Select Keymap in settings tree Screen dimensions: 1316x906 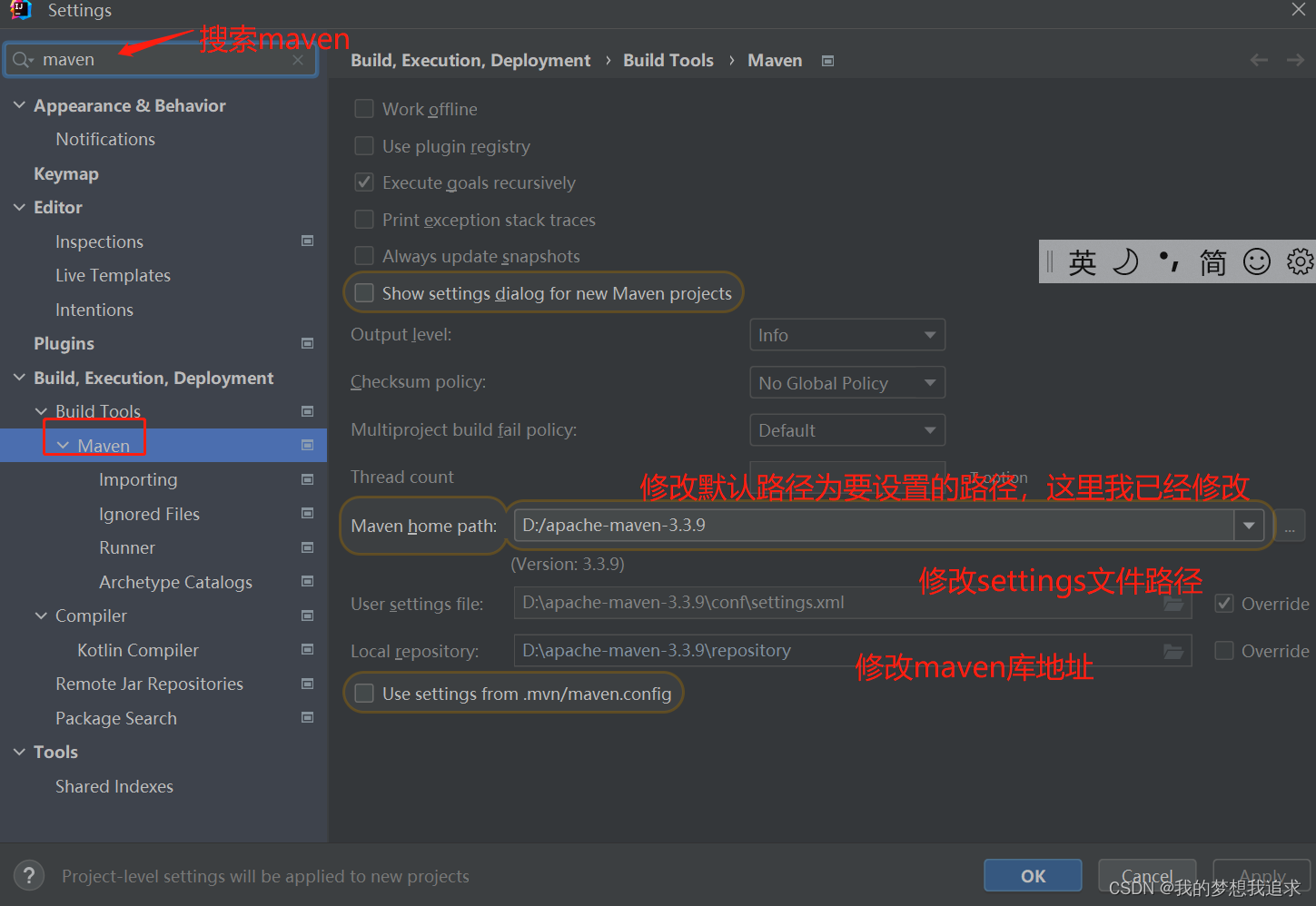pos(66,173)
